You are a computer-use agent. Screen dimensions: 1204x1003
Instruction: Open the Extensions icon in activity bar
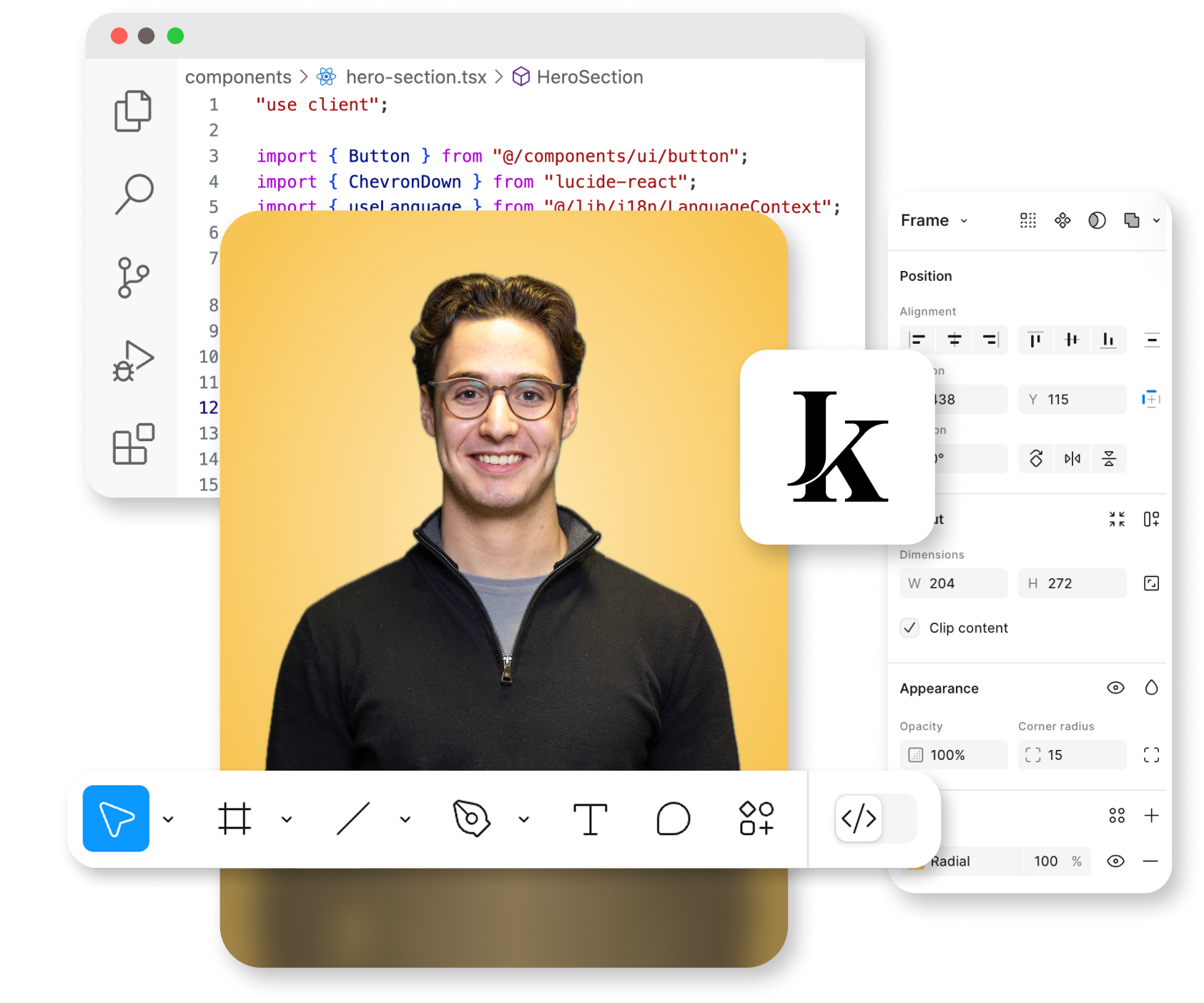[134, 444]
